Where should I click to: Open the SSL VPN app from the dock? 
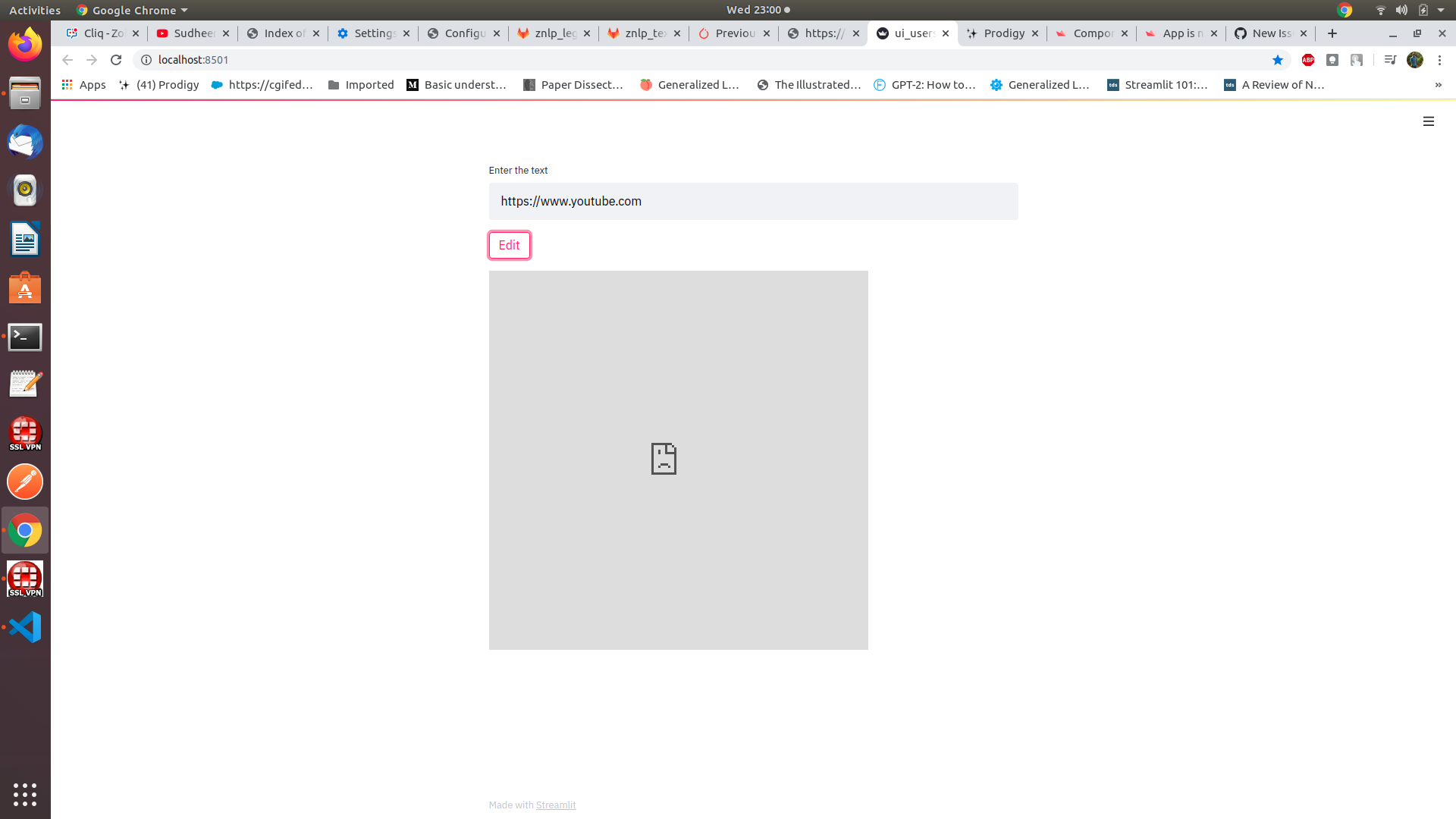[25, 433]
